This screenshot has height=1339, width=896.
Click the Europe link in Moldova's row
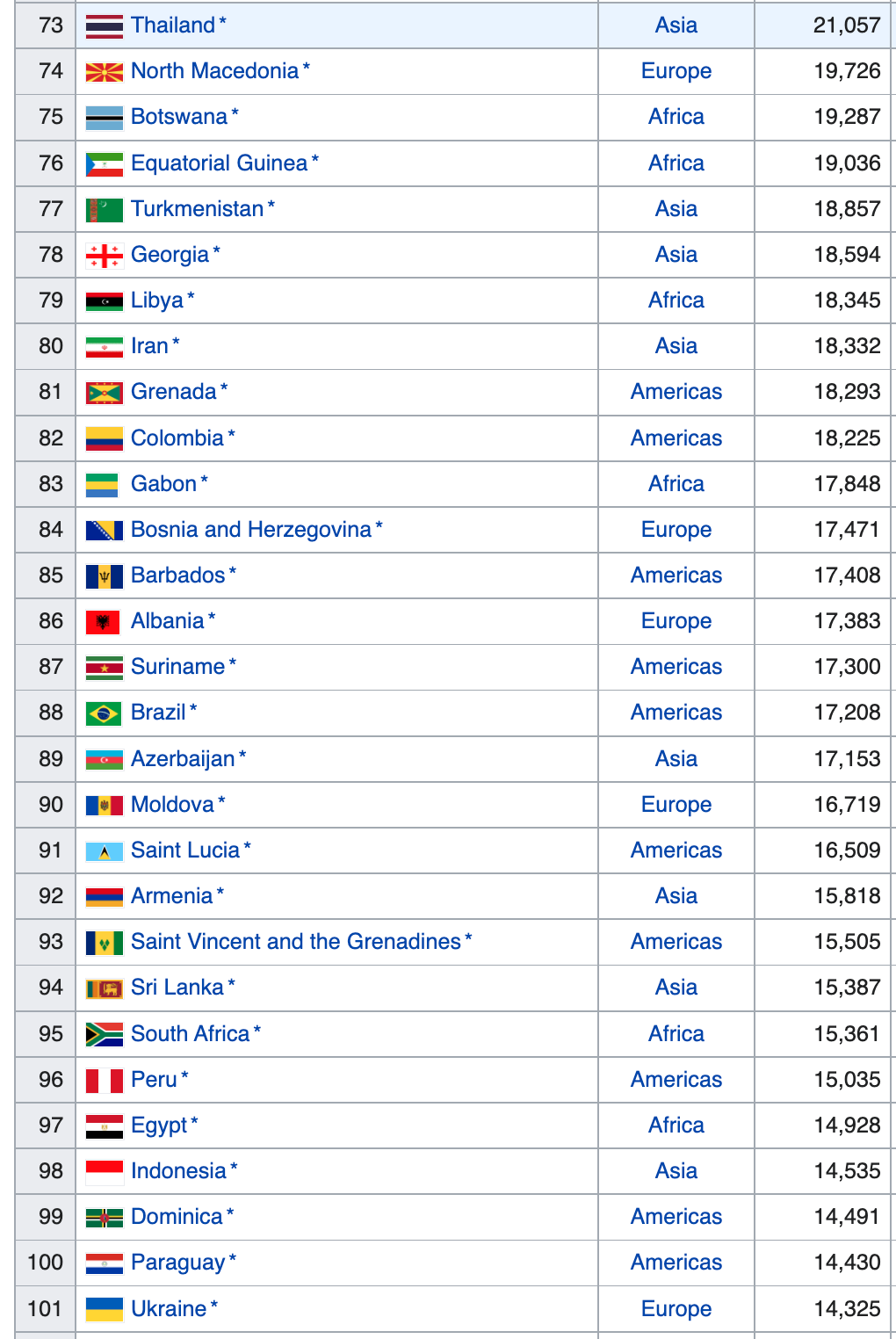pos(676,805)
